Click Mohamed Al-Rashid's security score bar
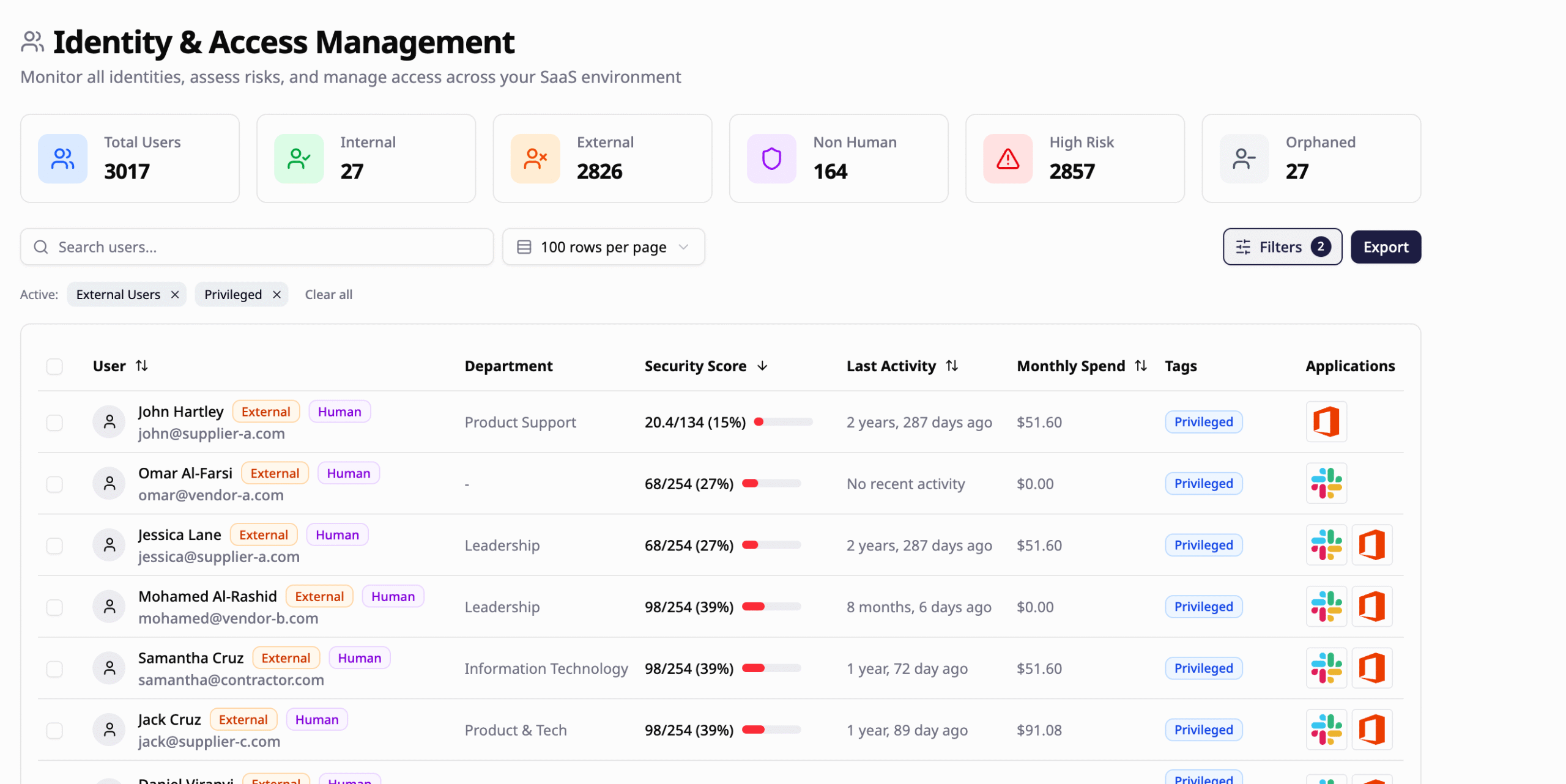The height and width of the screenshot is (784, 1566). coord(771,607)
